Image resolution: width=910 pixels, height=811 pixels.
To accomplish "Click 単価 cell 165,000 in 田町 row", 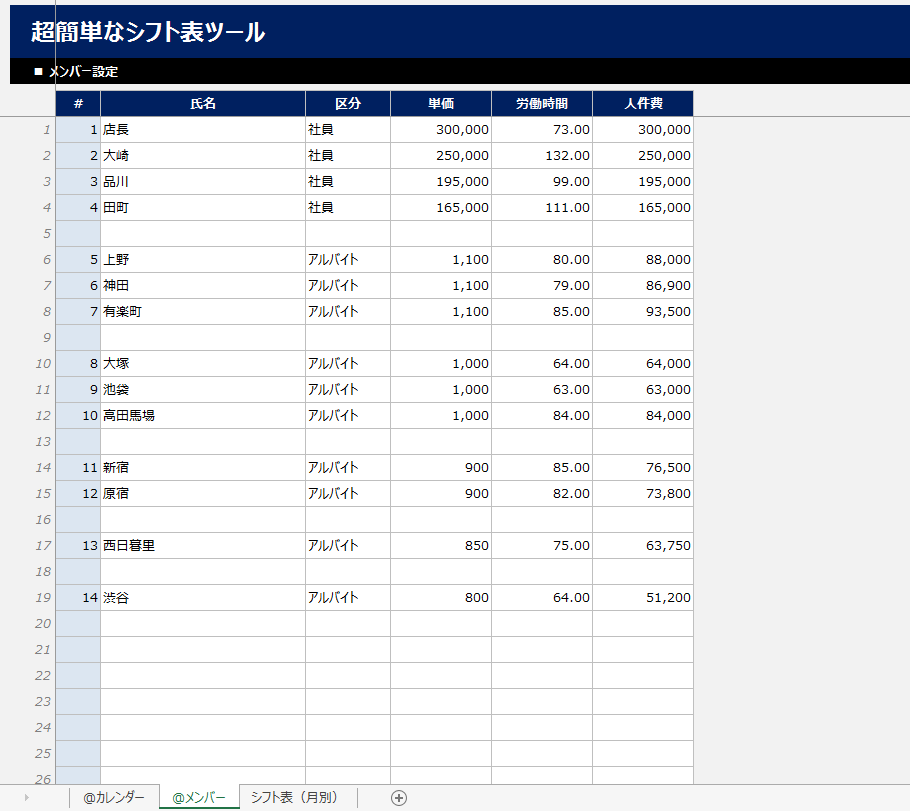I will tap(441, 207).
